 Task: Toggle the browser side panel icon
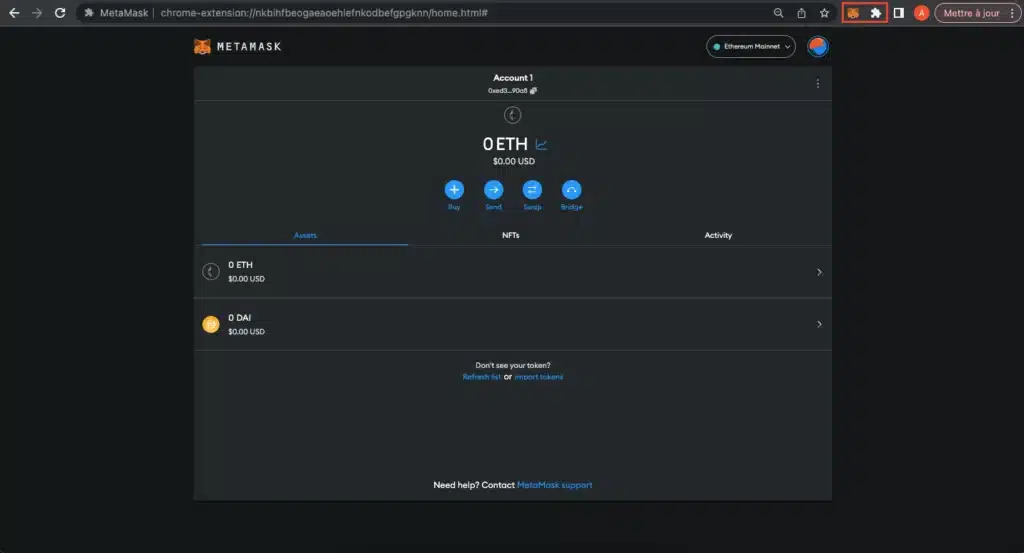tap(899, 12)
